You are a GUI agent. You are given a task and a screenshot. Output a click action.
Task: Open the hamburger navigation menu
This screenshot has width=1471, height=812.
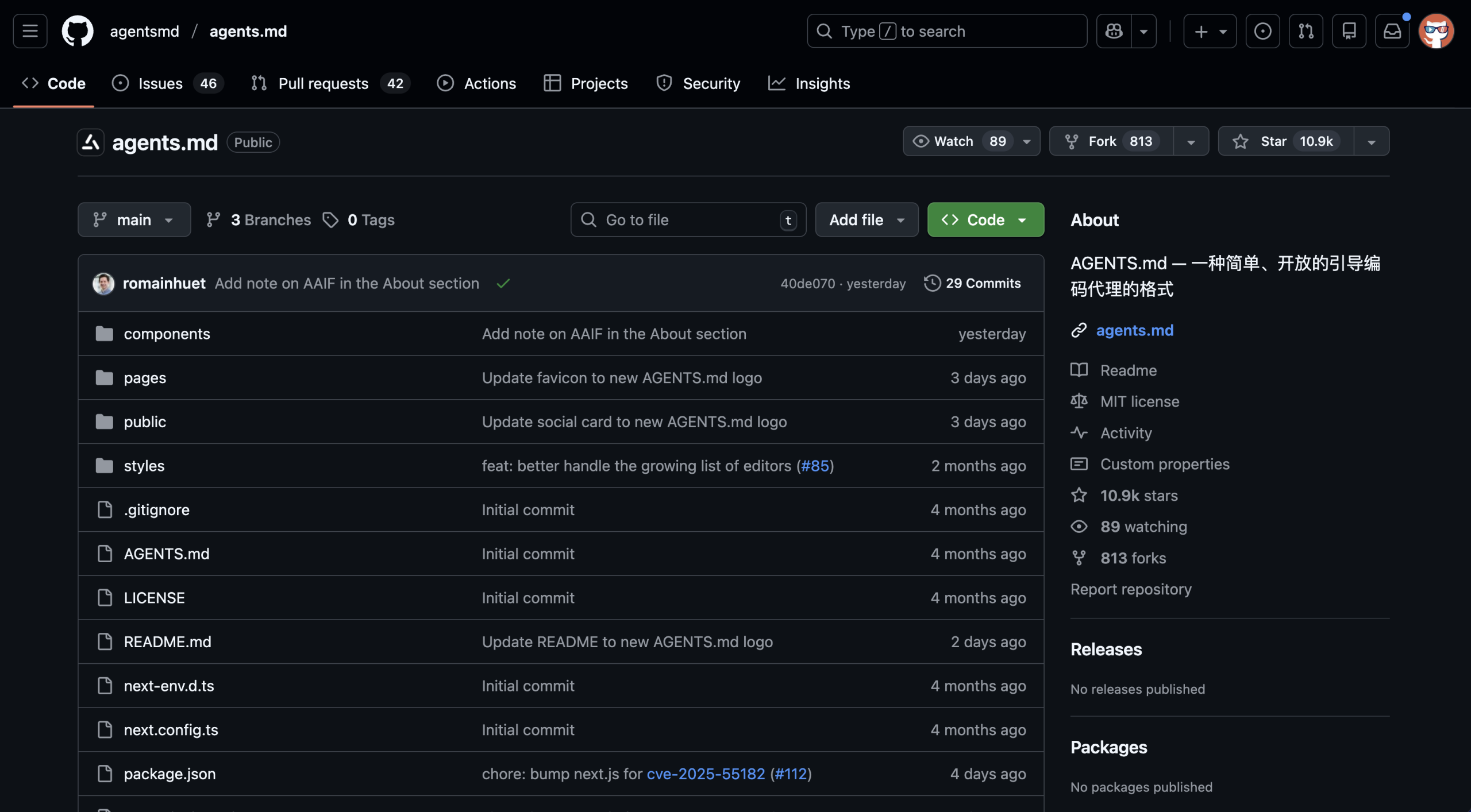pyautogui.click(x=30, y=31)
